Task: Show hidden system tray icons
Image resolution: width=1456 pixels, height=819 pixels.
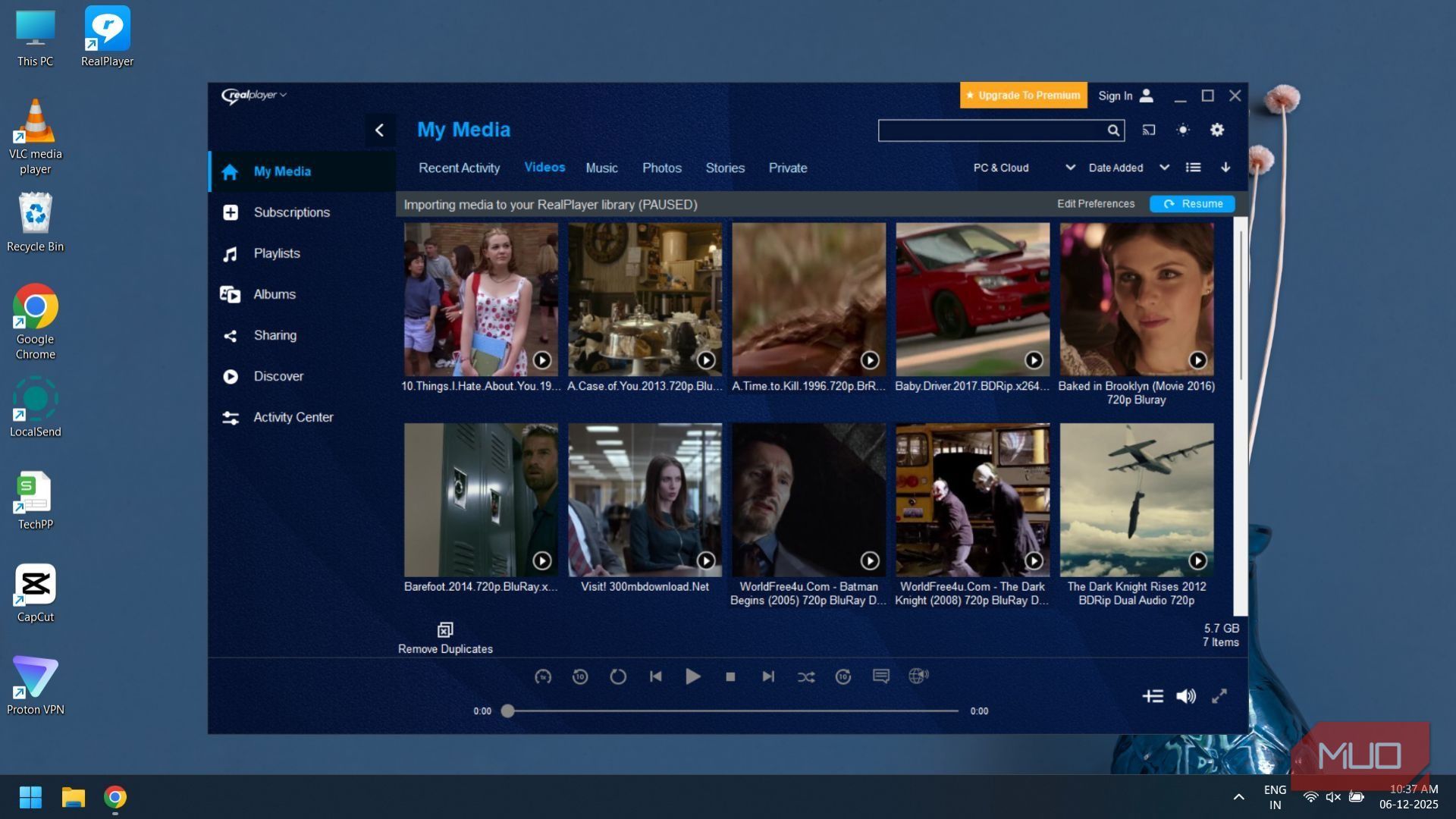Action: 1238,797
